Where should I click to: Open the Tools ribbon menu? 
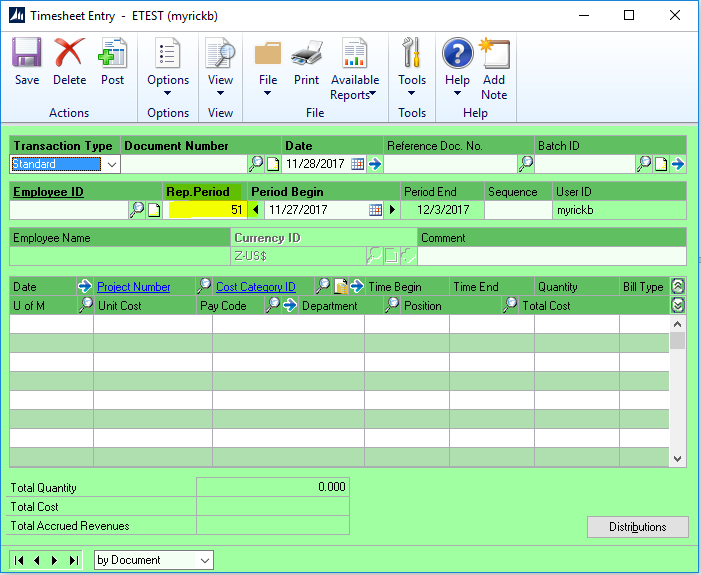412,67
